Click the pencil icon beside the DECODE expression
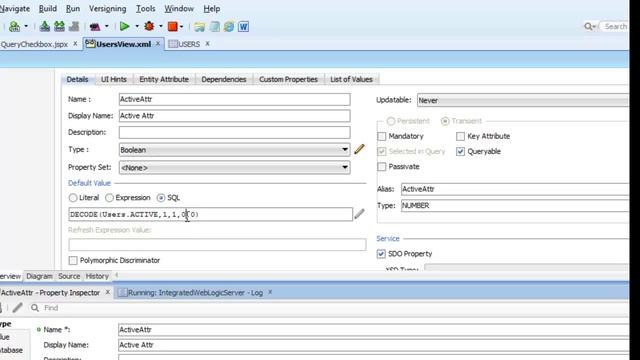The height and width of the screenshot is (360, 640). (359, 214)
